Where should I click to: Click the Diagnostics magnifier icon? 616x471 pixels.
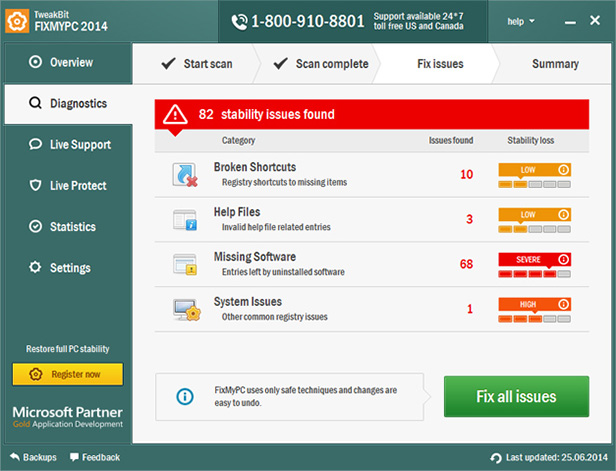click(35, 103)
